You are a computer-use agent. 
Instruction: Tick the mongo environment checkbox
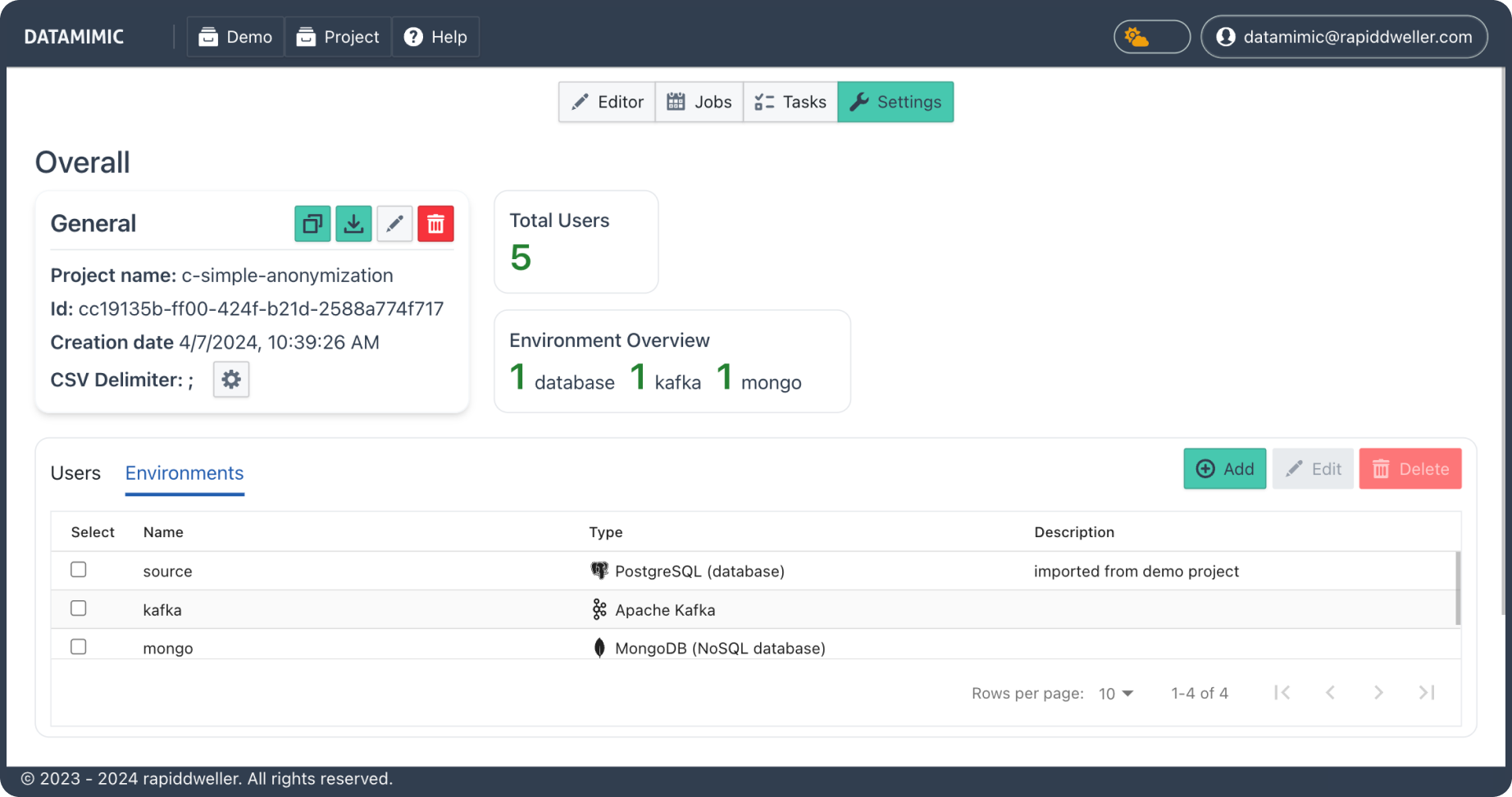coord(78,645)
